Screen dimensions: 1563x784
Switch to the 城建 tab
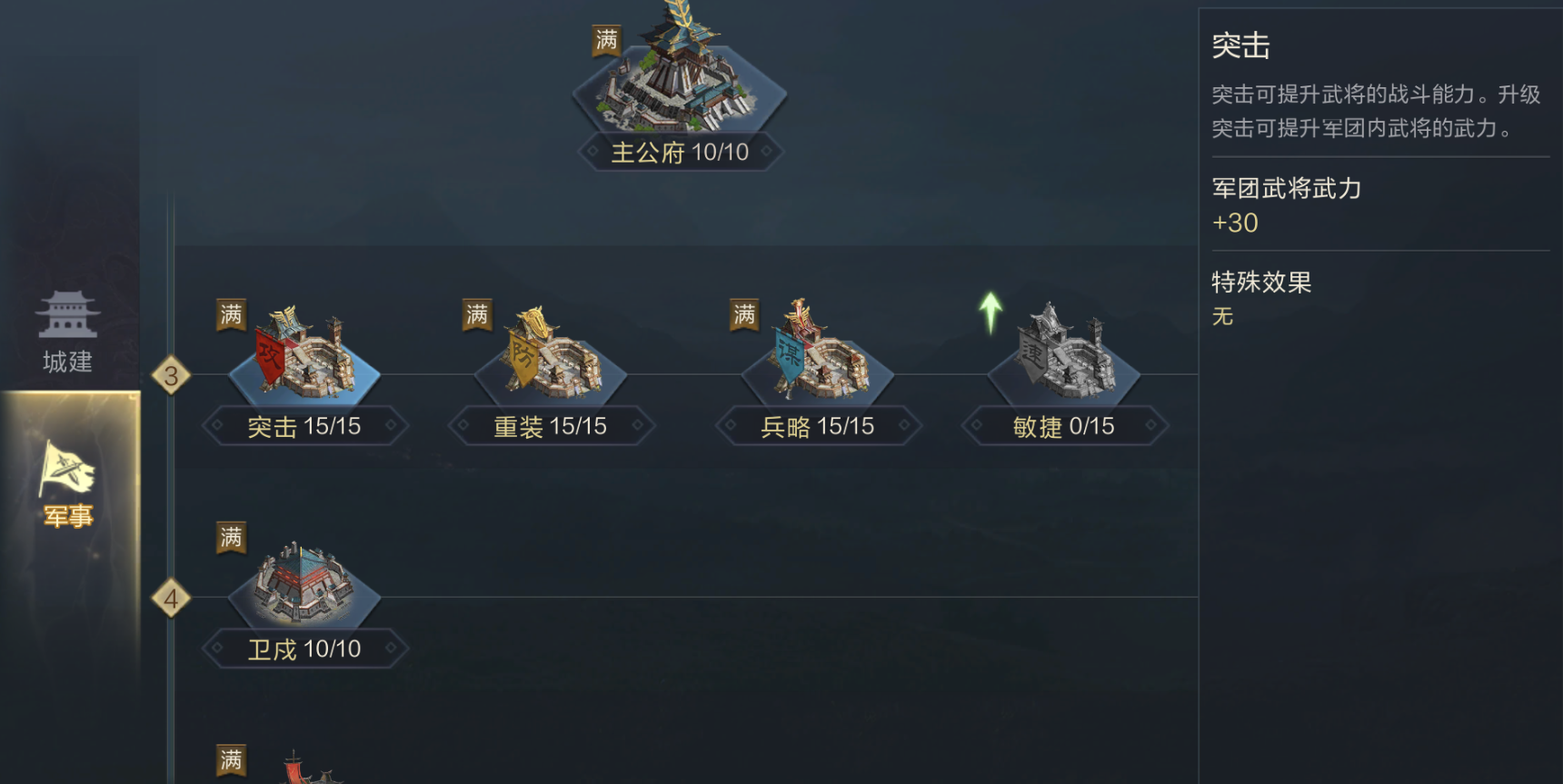[x=68, y=333]
